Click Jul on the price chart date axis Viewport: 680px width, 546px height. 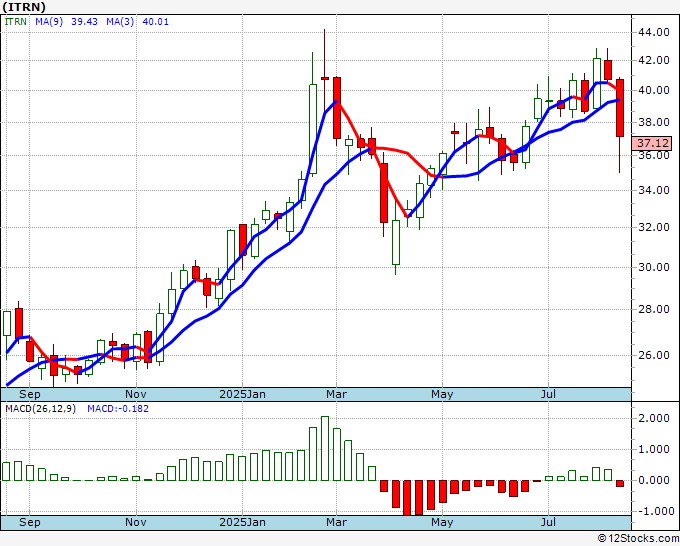[549, 394]
